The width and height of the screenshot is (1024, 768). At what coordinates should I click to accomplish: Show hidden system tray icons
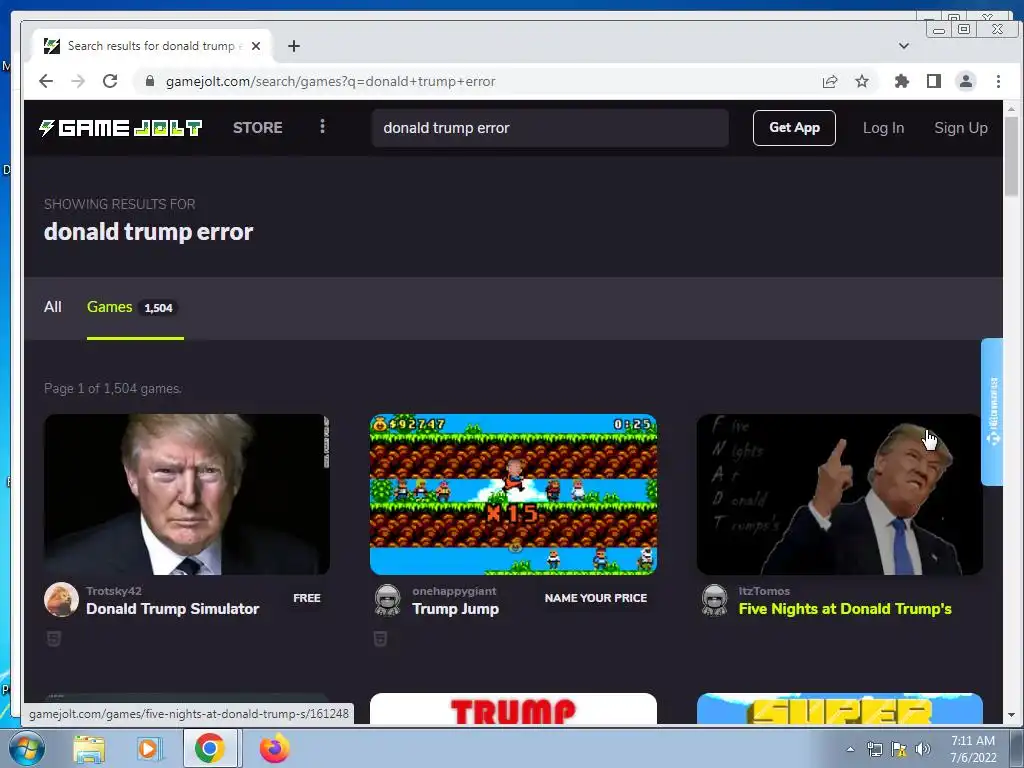850,749
